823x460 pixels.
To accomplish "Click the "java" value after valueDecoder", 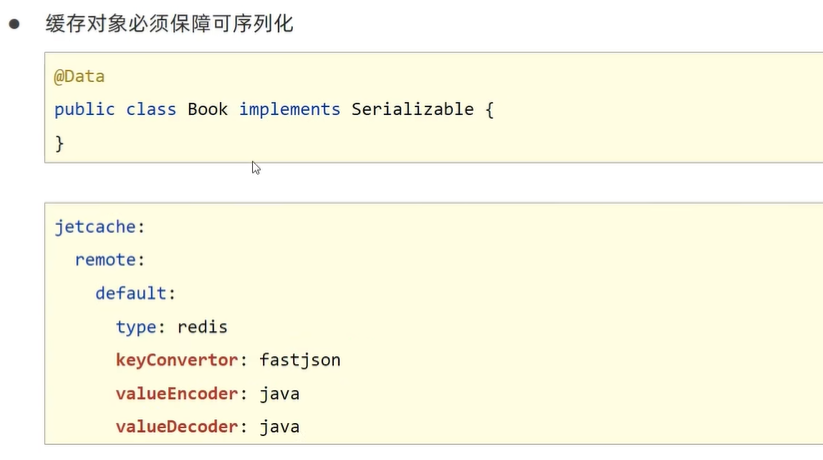I will (x=279, y=427).
